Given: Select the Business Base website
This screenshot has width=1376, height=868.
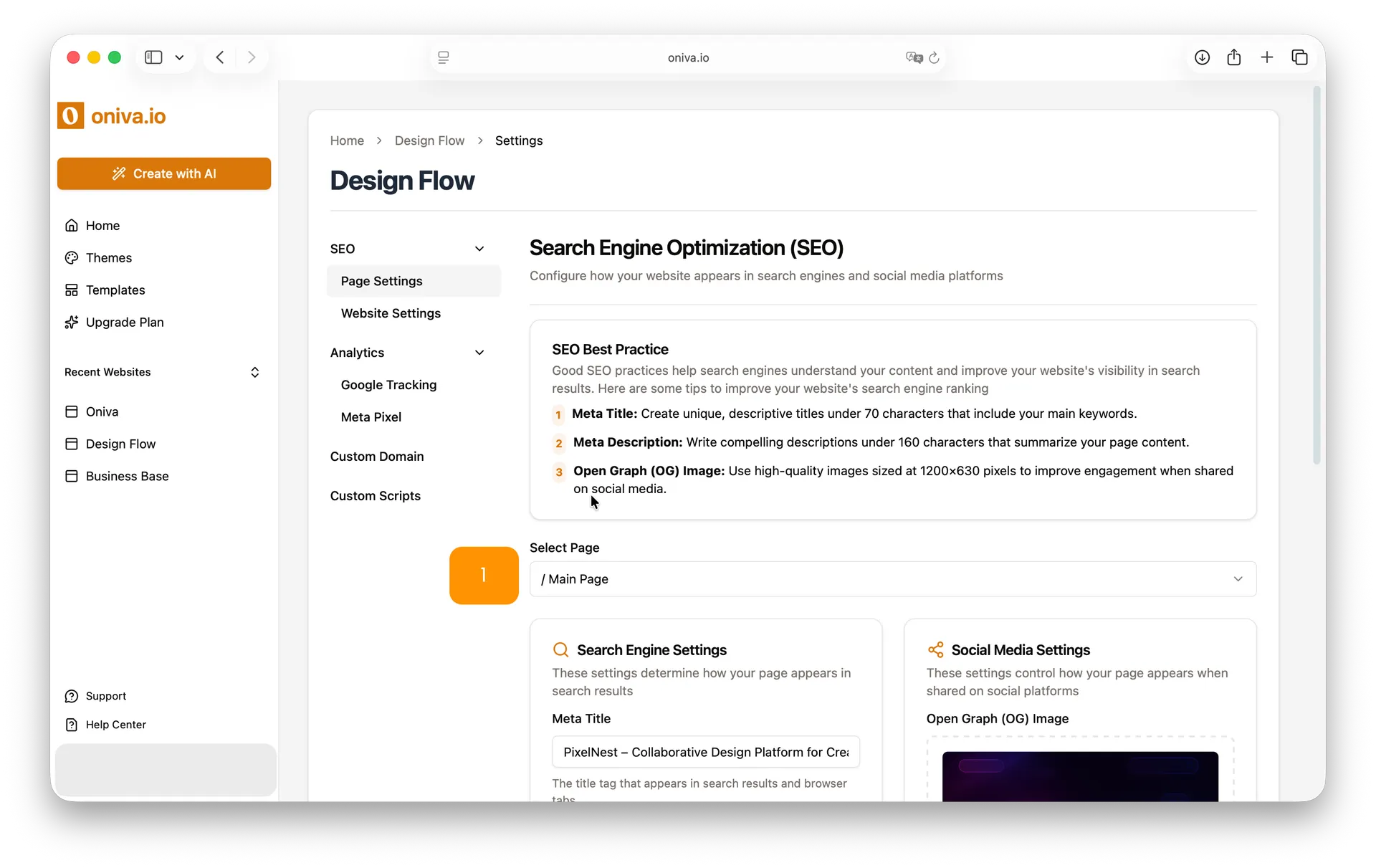Looking at the screenshot, I should (127, 475).
